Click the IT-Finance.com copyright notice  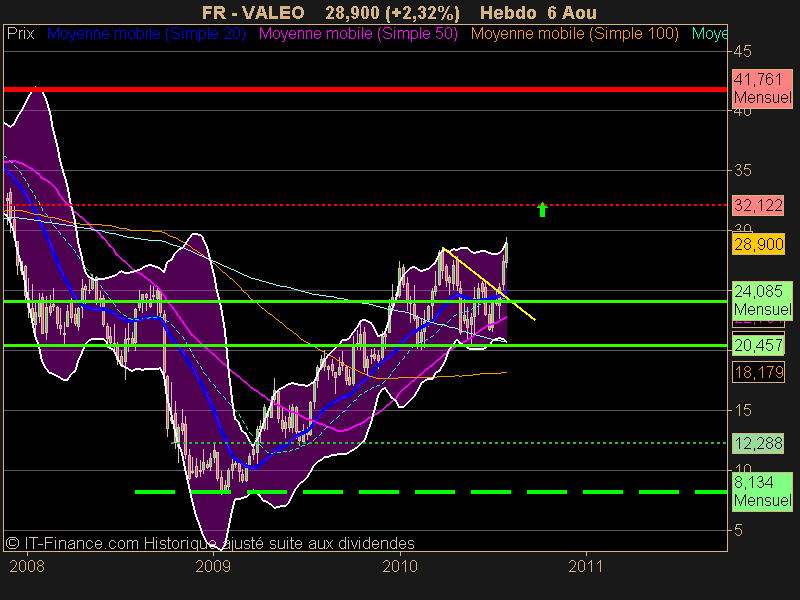click(210, 543)
